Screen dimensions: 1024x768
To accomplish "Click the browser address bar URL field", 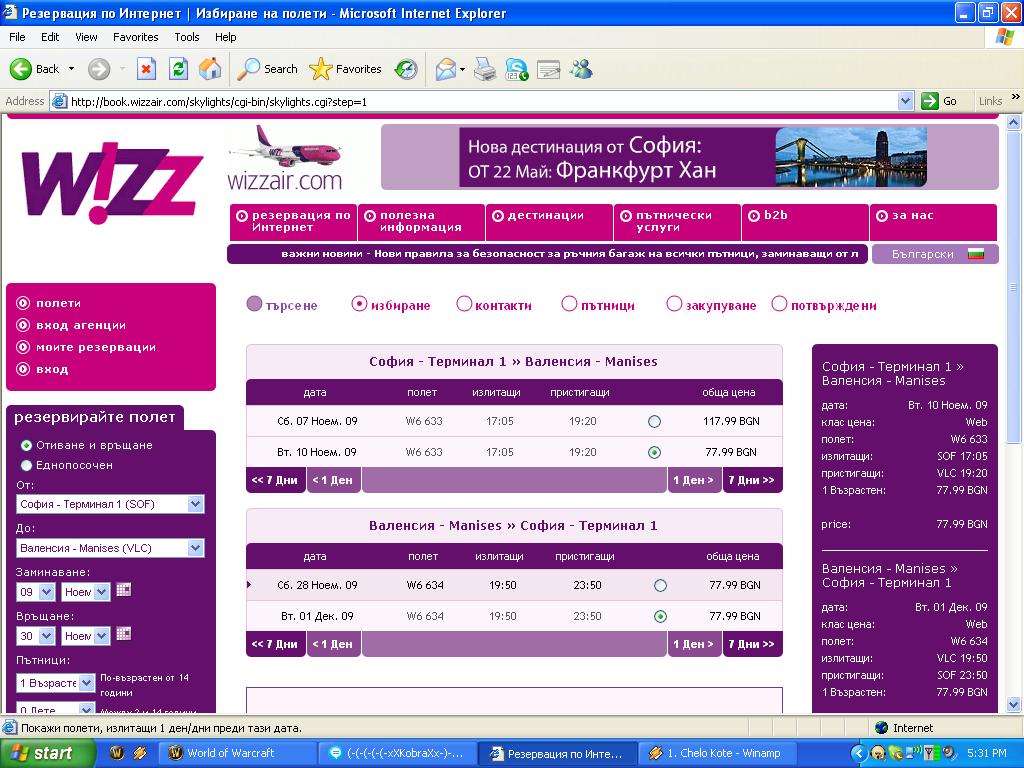I will [480, 101].
